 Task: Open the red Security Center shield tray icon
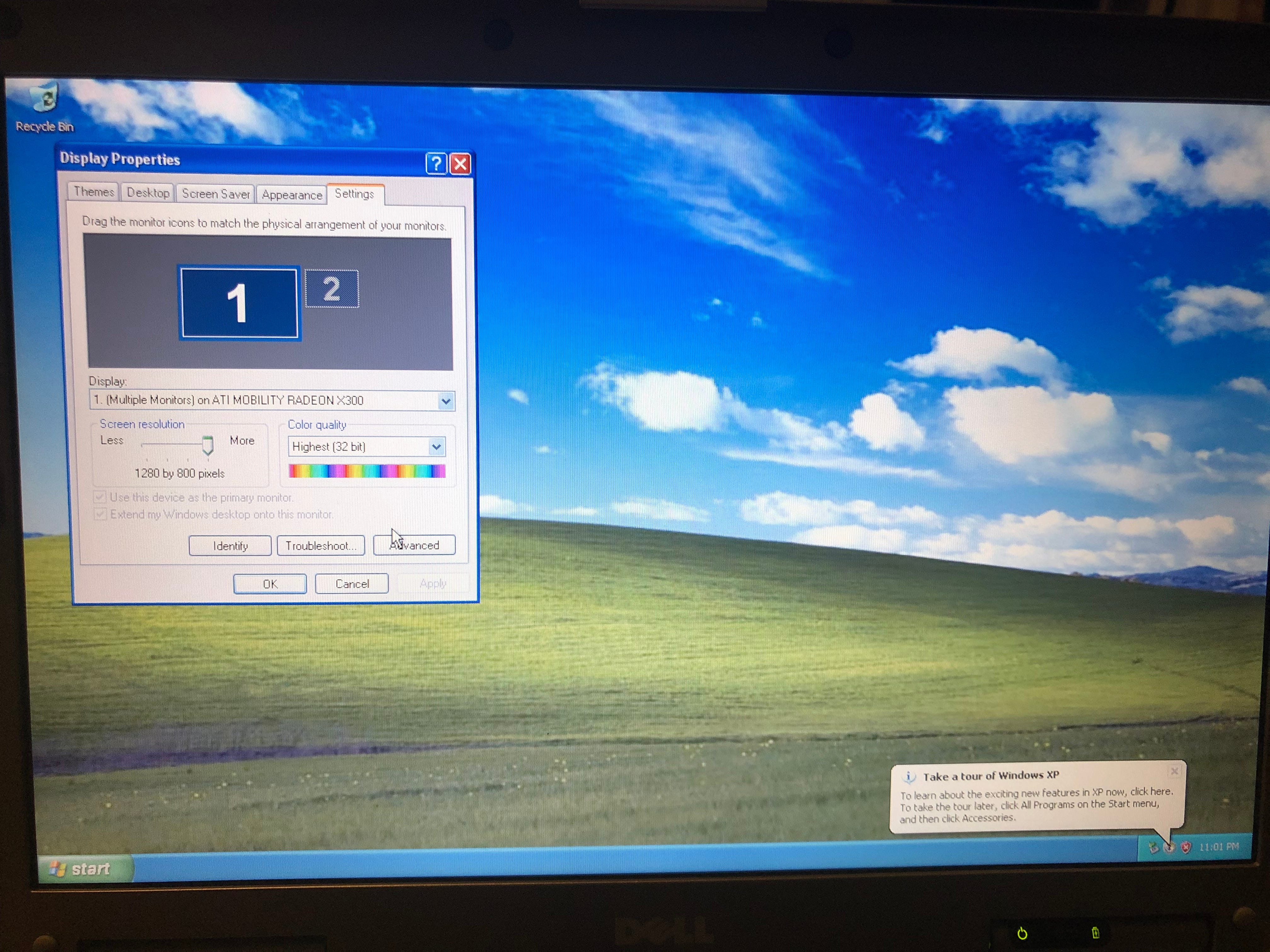pyautogui.click(x=1186, y=847)
